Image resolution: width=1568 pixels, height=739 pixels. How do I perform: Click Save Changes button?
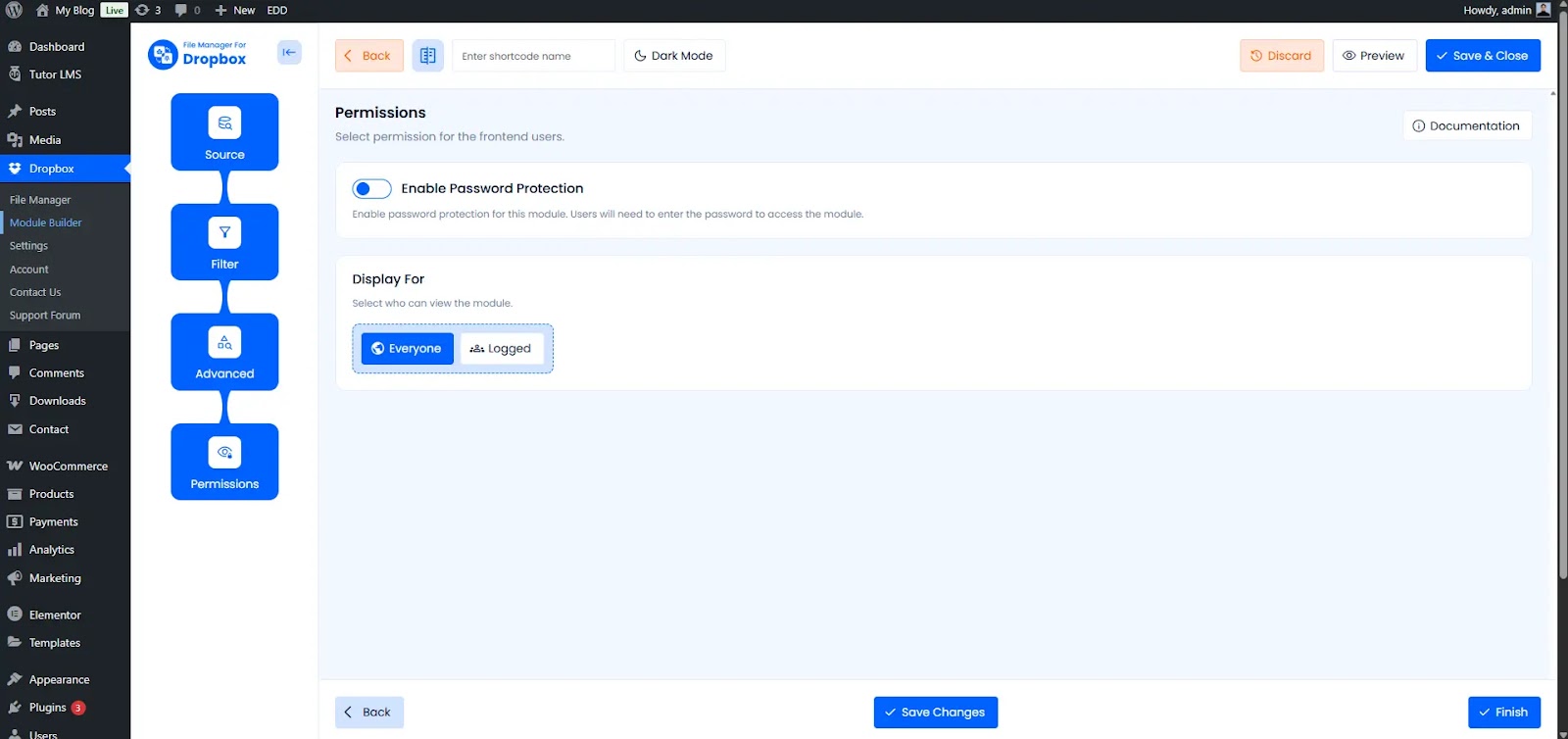pos(936,713)
